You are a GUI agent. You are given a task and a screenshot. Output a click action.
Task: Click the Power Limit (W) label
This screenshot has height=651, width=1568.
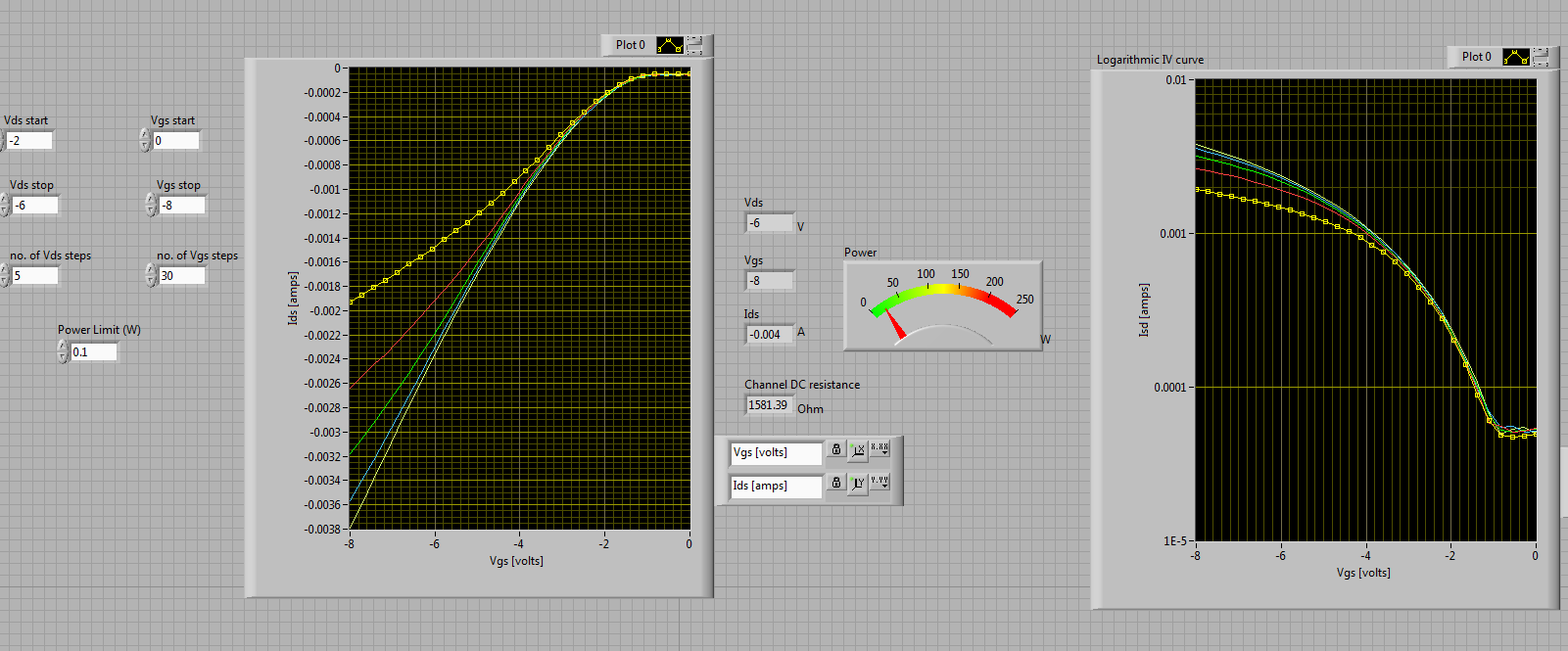99,330
